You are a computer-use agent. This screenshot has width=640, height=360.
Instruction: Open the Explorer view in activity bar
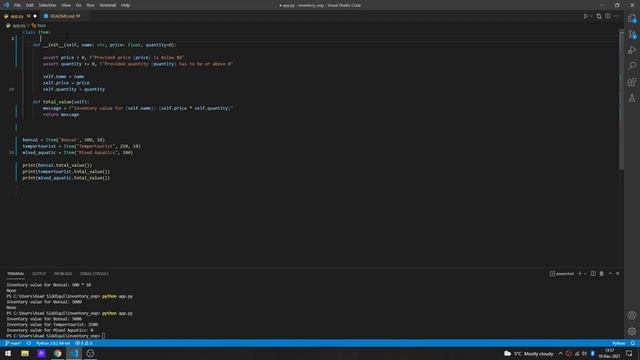[632, 18]
